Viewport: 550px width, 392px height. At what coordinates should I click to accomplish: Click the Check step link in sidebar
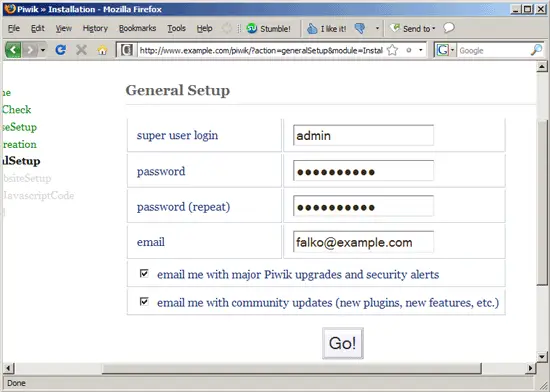tap(16, 109)
